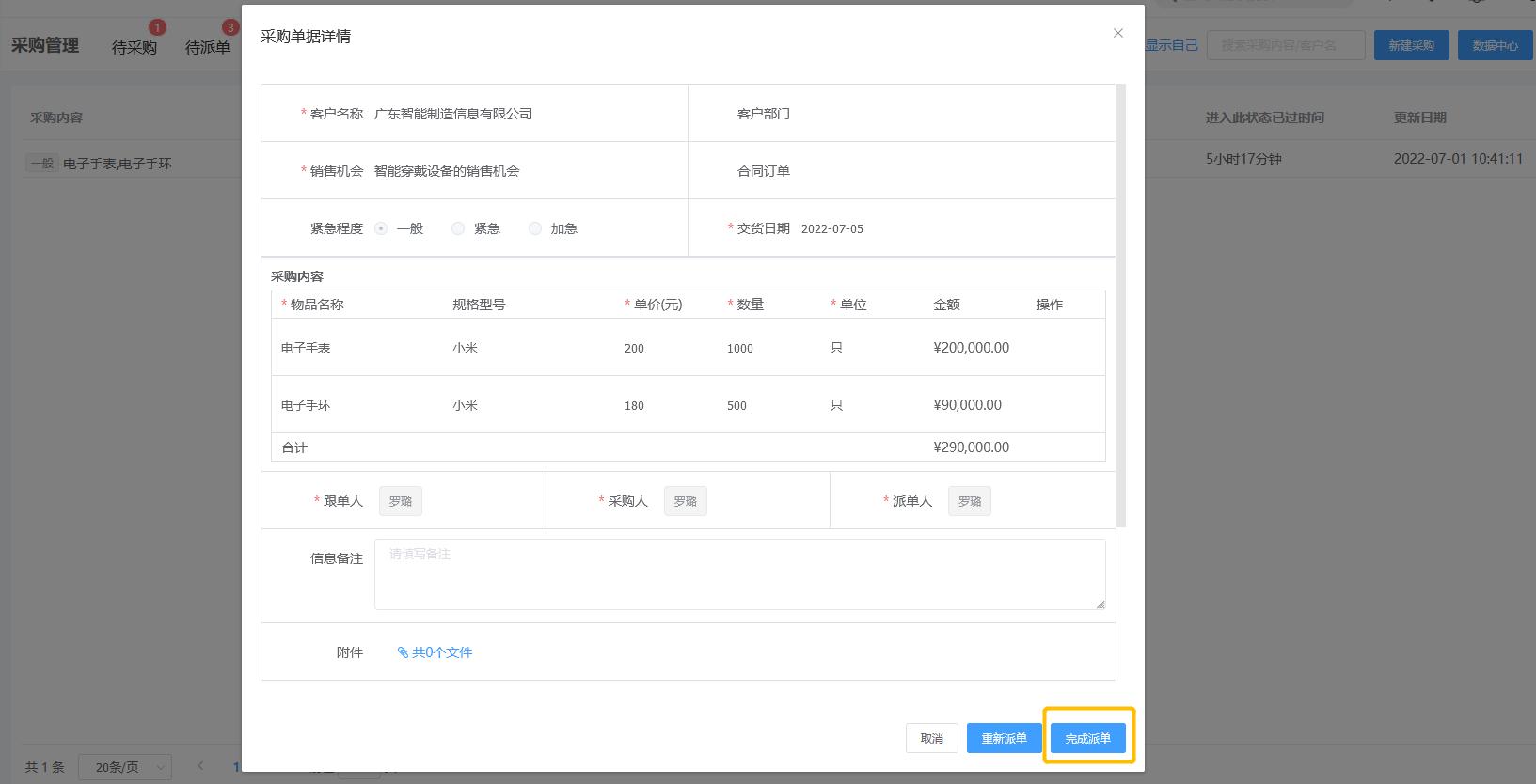Click the customer name 广东智能制造信息有限公司
1536x784 pixels.
(x=453, y=114)
